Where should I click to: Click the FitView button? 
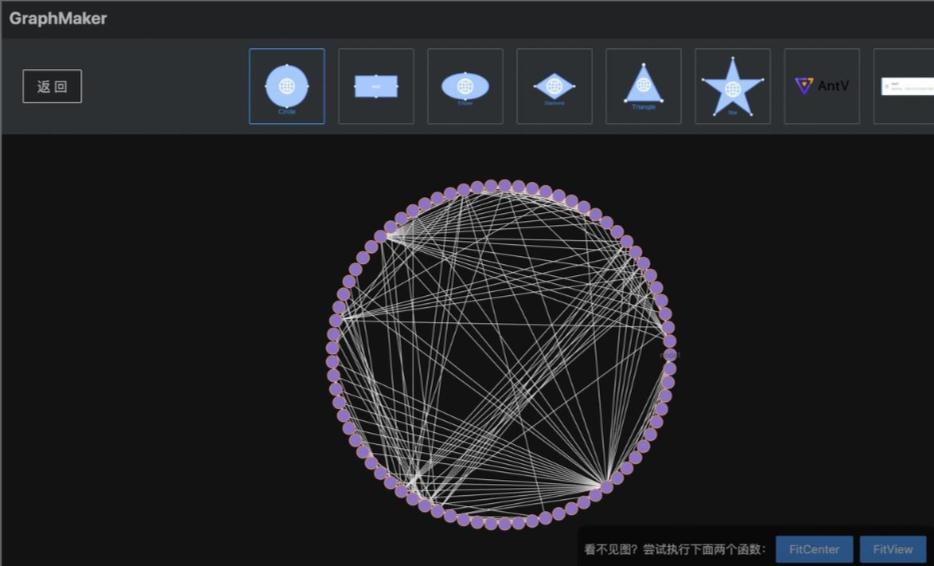point(893,549)
